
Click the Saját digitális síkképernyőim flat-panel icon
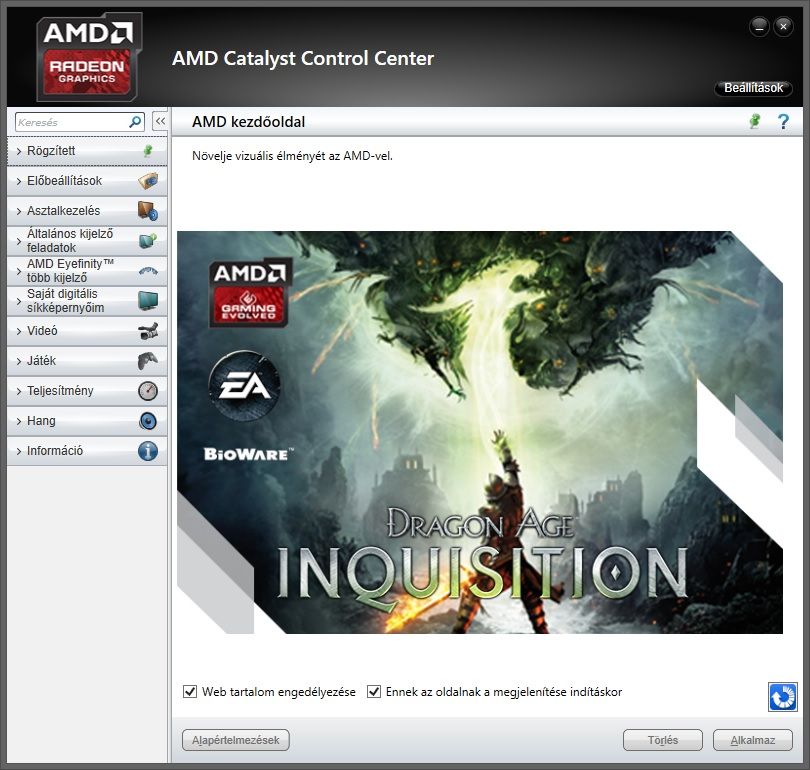[x=148, y=301]
